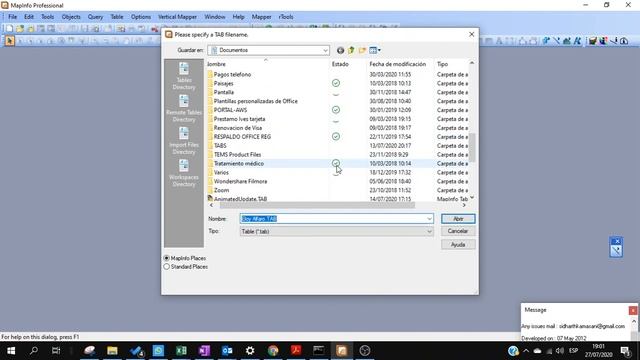Open the view menu icon in dialog
Image resolution: width=640 pixels, height=360 pixels.
pyautogui.click(x=375, y=50)
